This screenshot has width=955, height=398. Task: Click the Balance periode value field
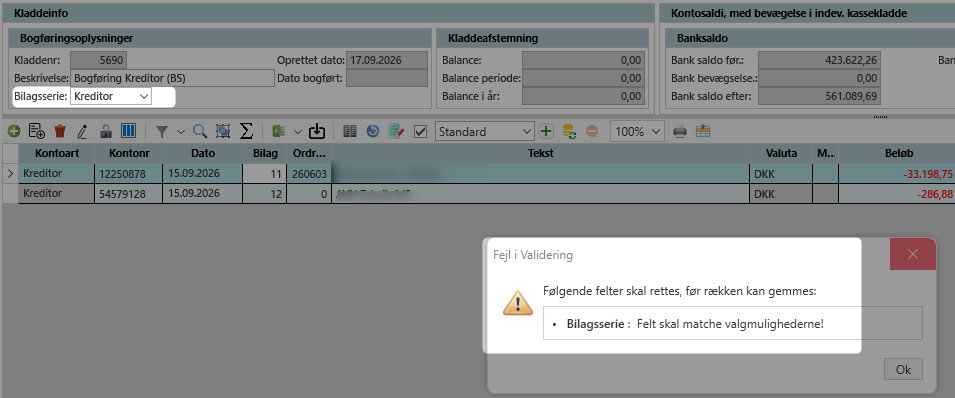coord(583,78)
